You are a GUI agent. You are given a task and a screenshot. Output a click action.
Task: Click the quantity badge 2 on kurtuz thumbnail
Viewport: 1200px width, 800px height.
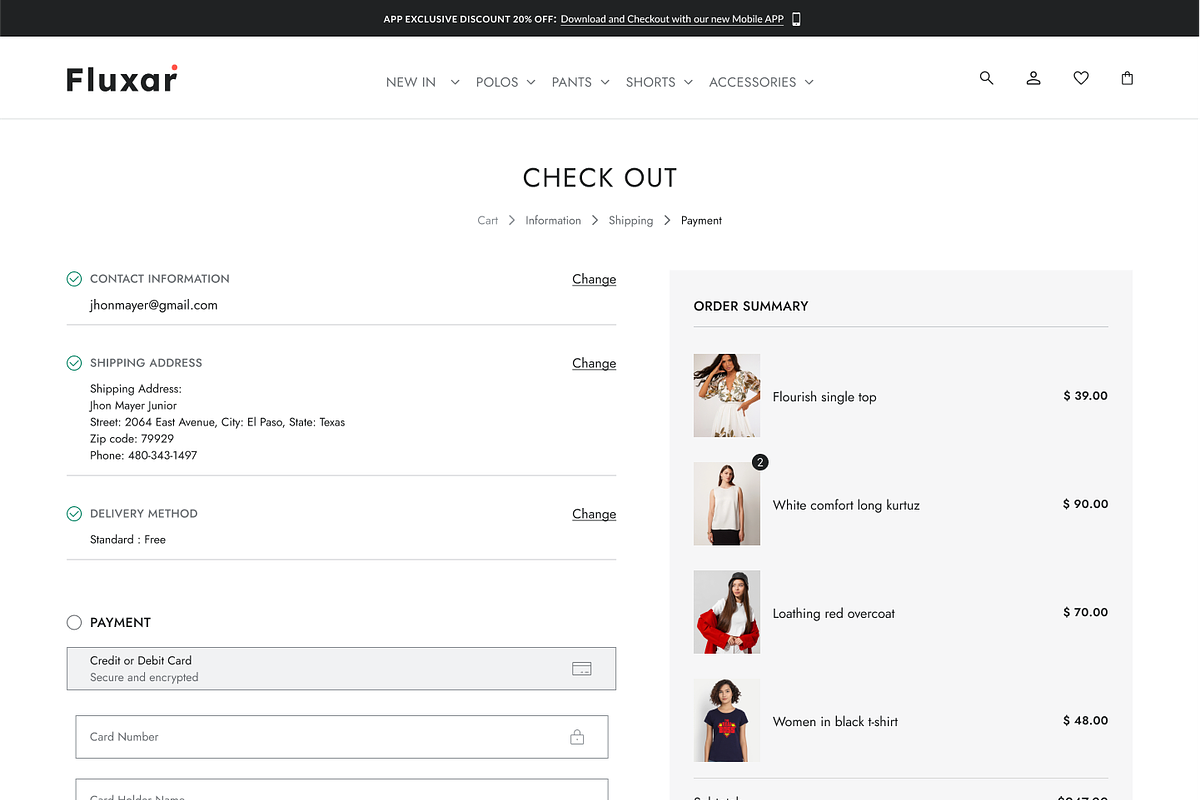point(760,462)
